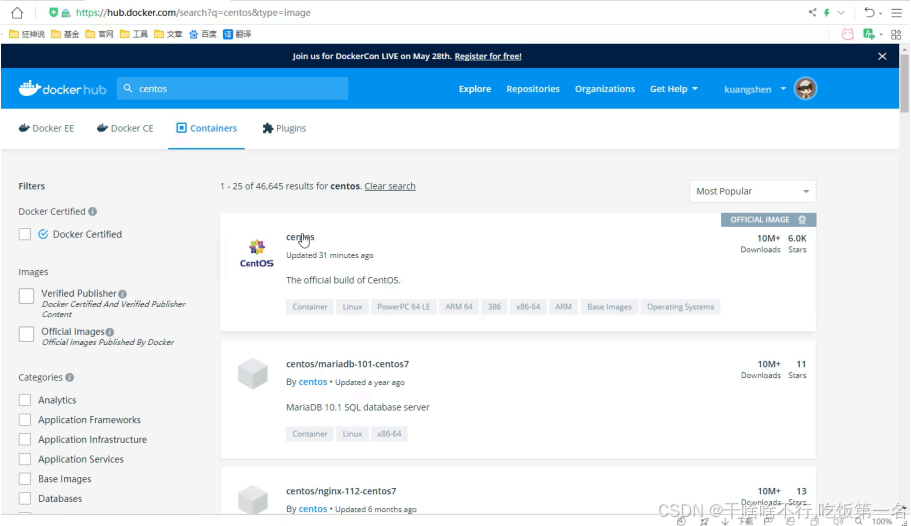Viewport: 911px width, 526px height.
Task: Click the OFFICIAL IMAGE badge
Action: [768, 220]
